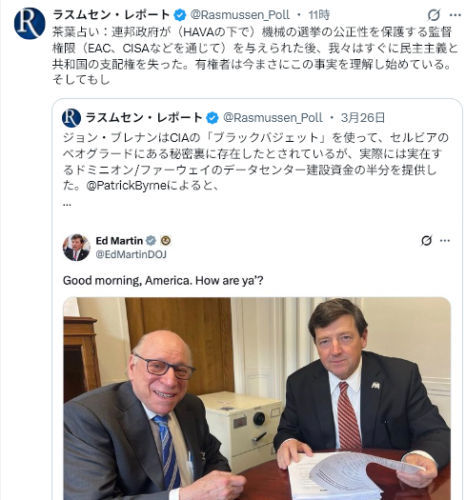Click the Grok icon on top tweet

pos(434,15)
